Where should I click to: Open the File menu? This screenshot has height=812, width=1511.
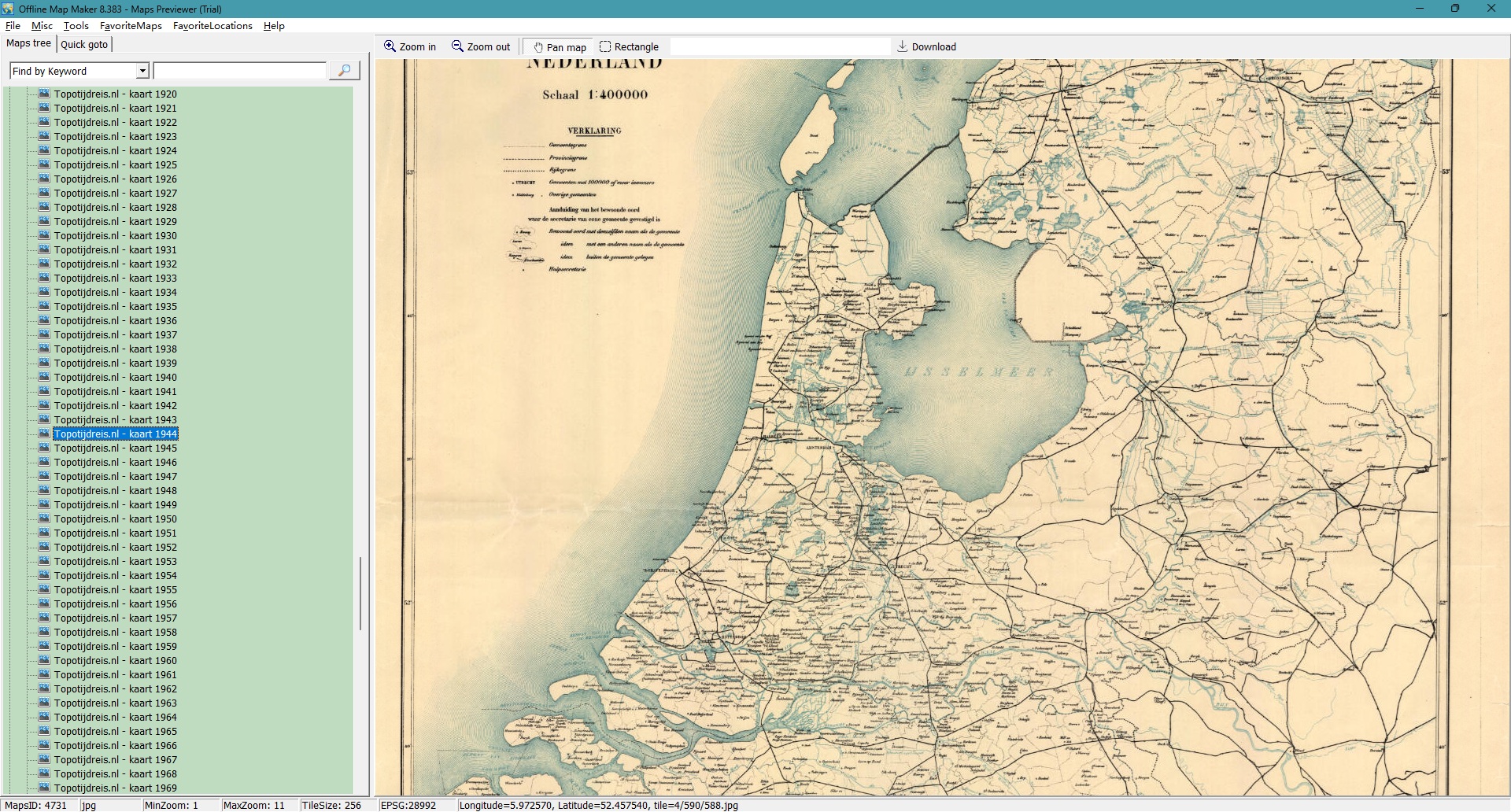tap(13, 26)
